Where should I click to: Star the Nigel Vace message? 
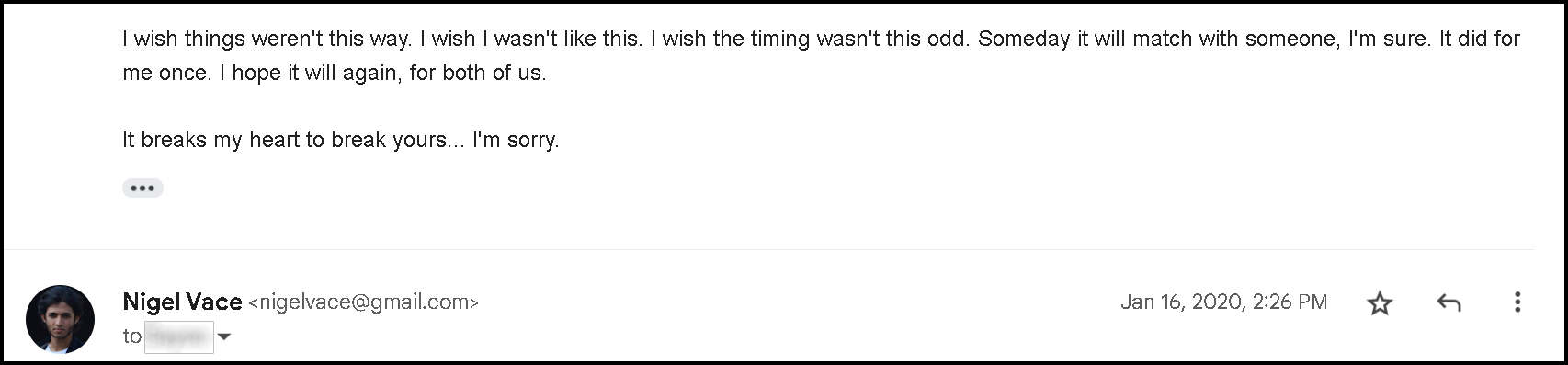click(x=1380, y=302)
